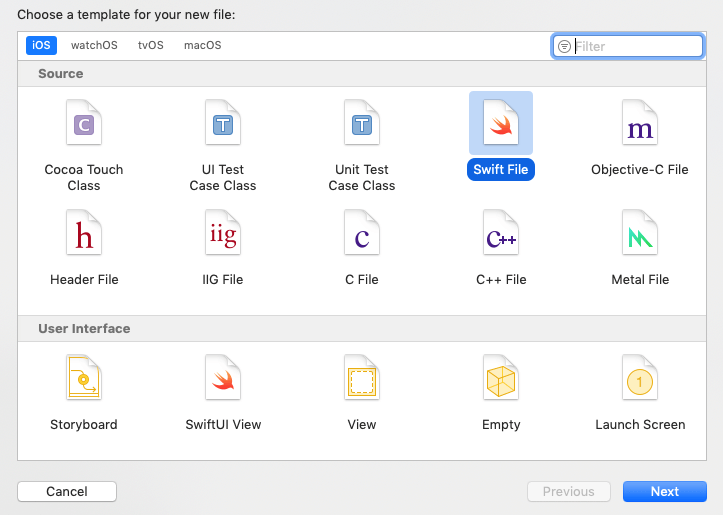Screen dimensions: 723x515
Task: Choose the Storyboard template icon
Action: pyautogui.click(x=84, y=379)
